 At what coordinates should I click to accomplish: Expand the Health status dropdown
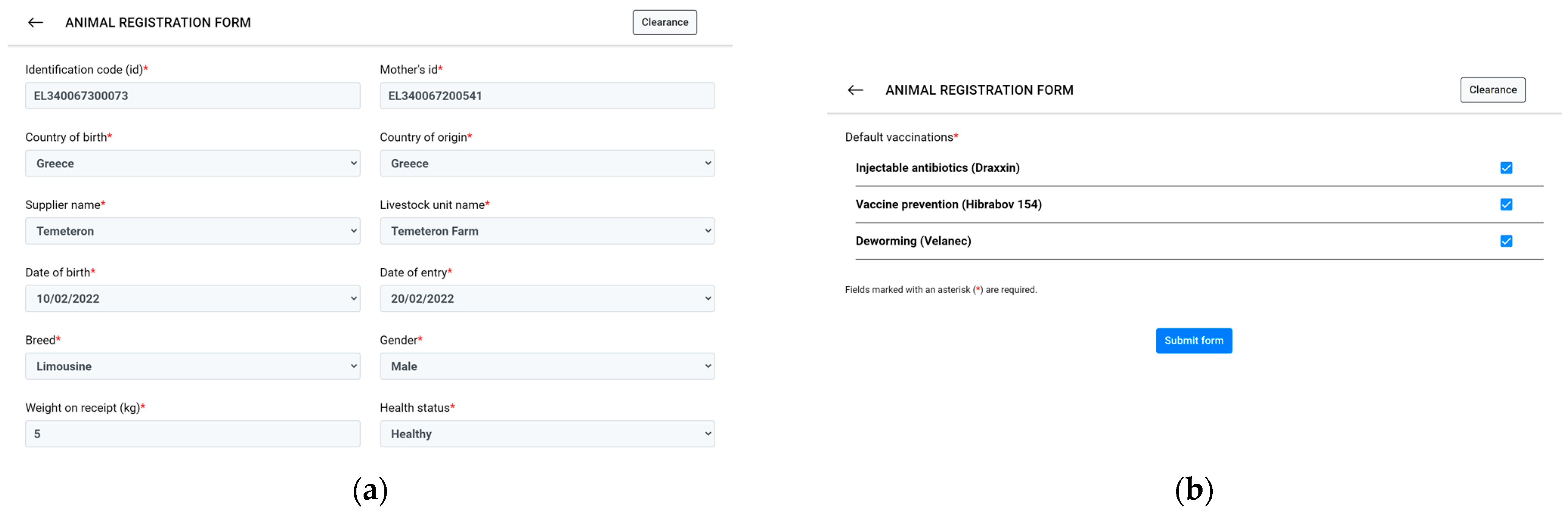(546, 433)
